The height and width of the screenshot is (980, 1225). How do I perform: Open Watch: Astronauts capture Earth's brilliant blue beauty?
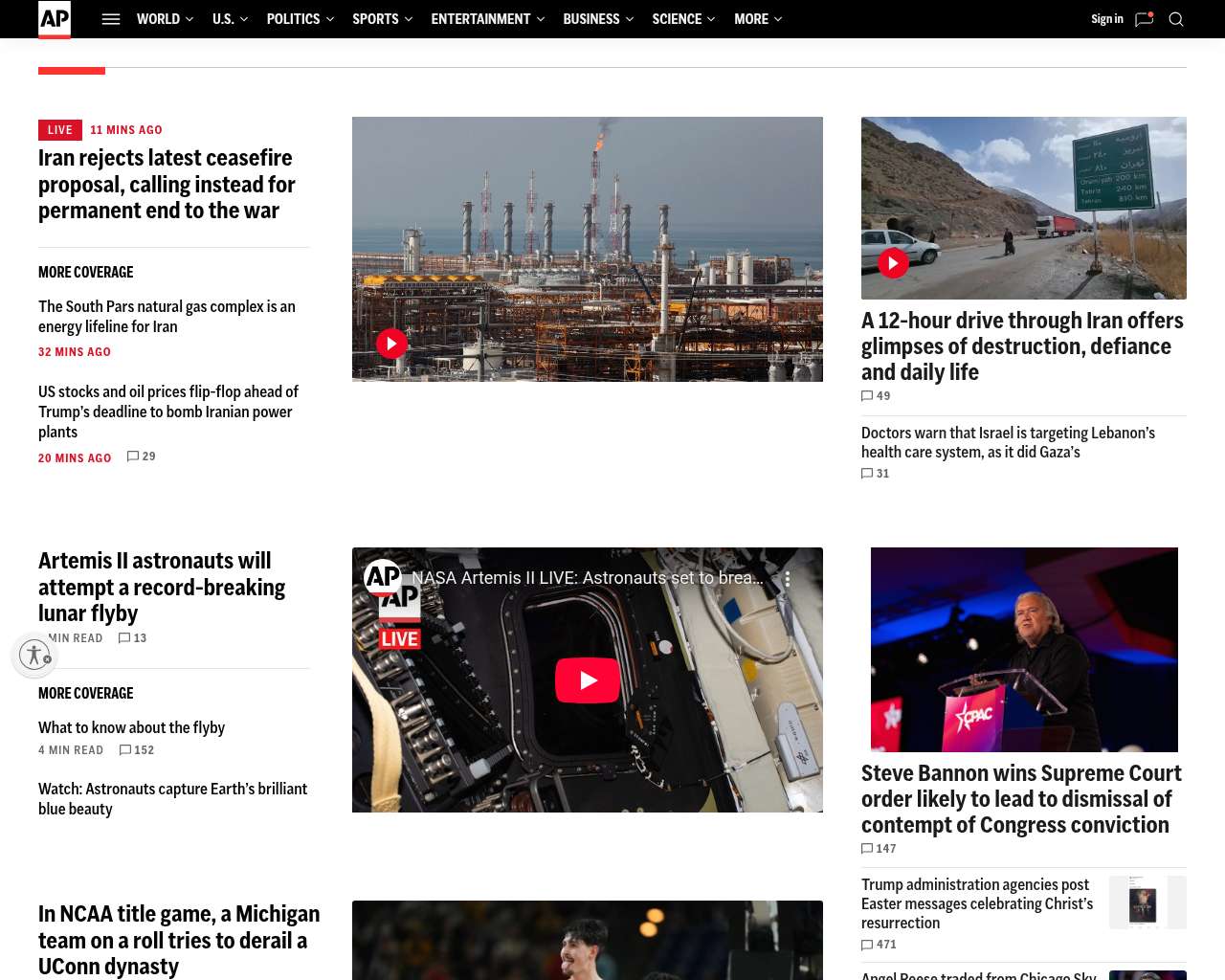(x=172, y=799)
